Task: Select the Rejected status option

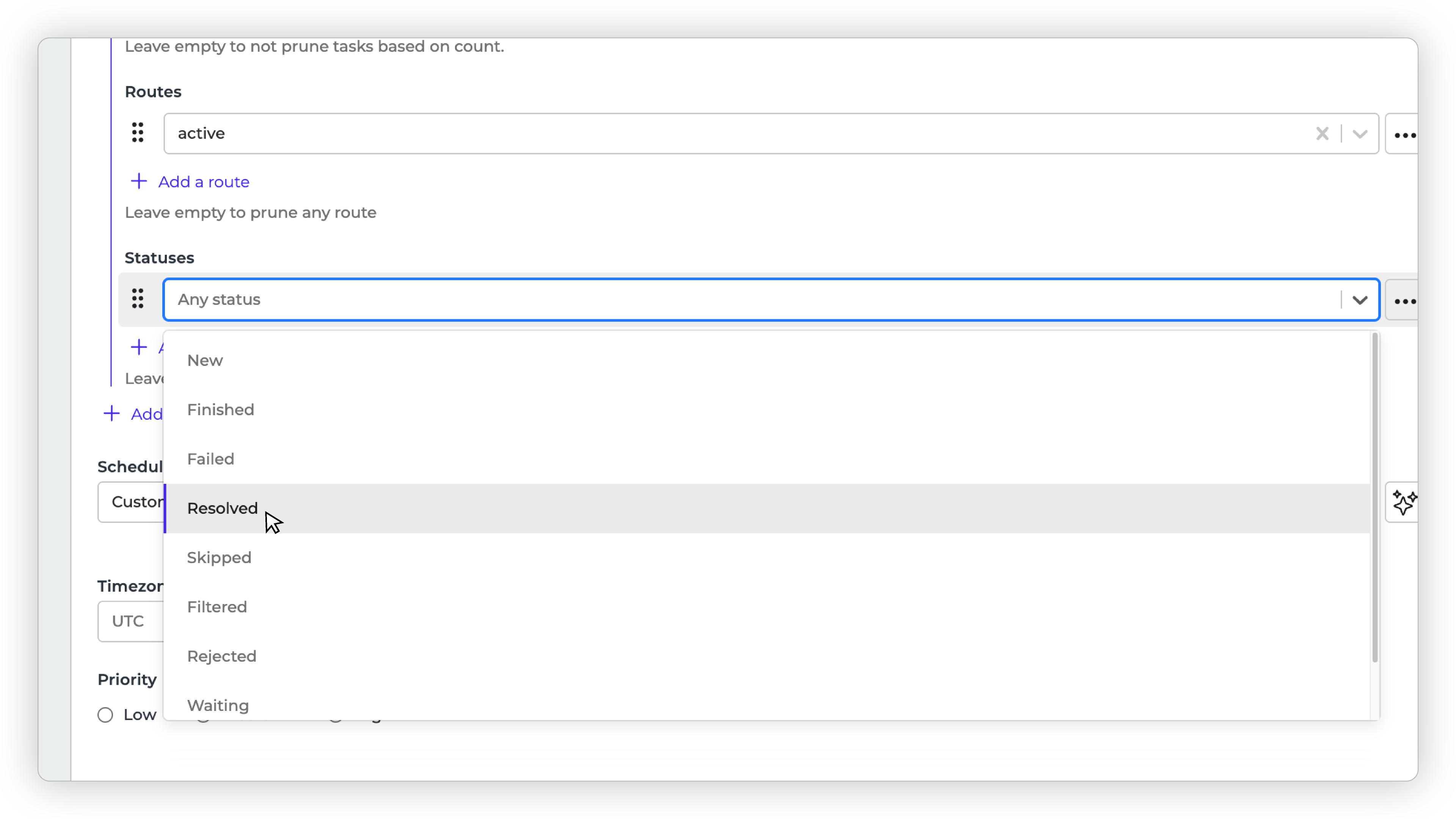Action: (x=221, y=656)
